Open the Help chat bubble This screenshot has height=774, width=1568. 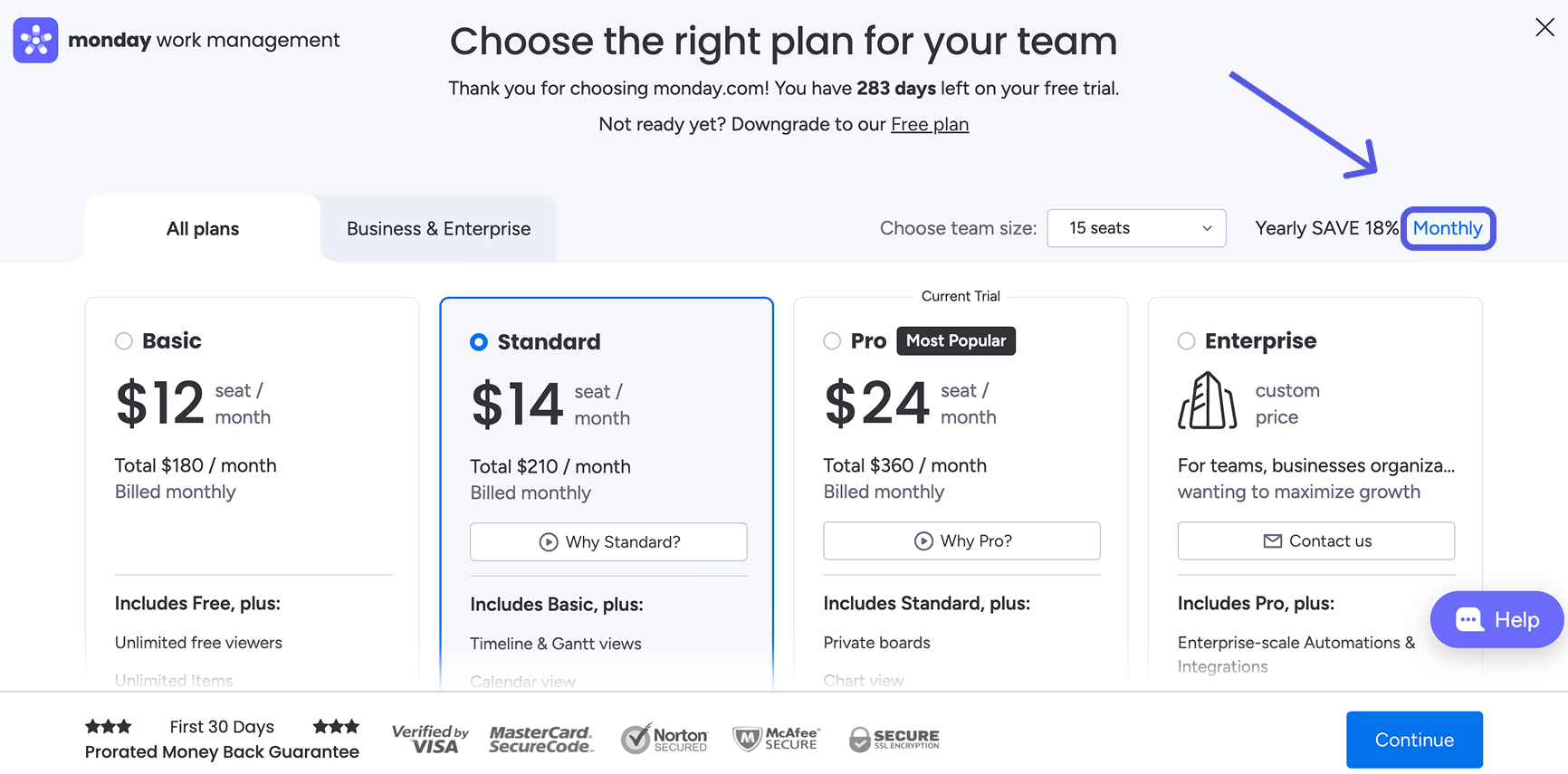(x=1496, y=619)
